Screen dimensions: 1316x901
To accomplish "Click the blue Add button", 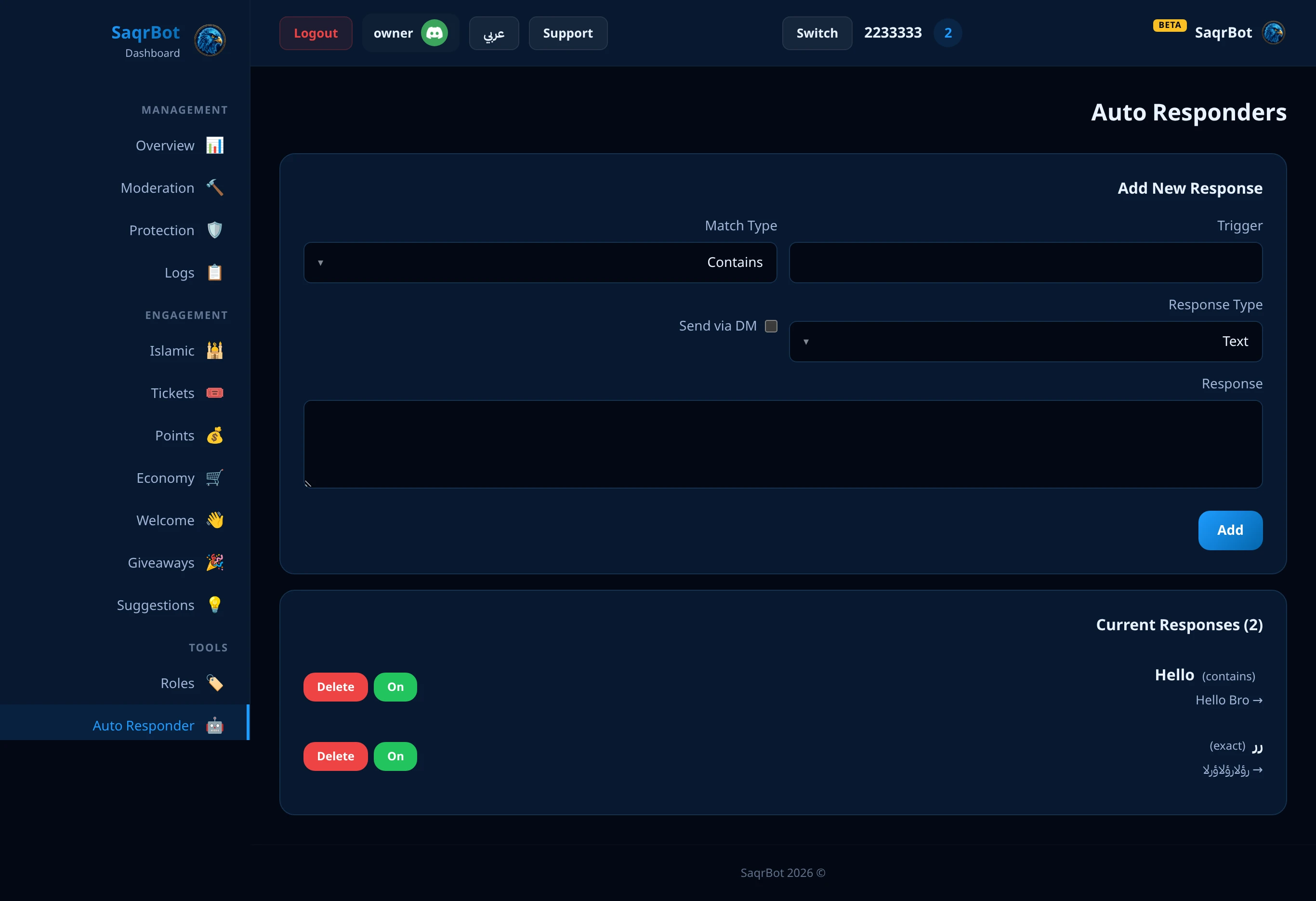I will click(x=1230, y=530).
